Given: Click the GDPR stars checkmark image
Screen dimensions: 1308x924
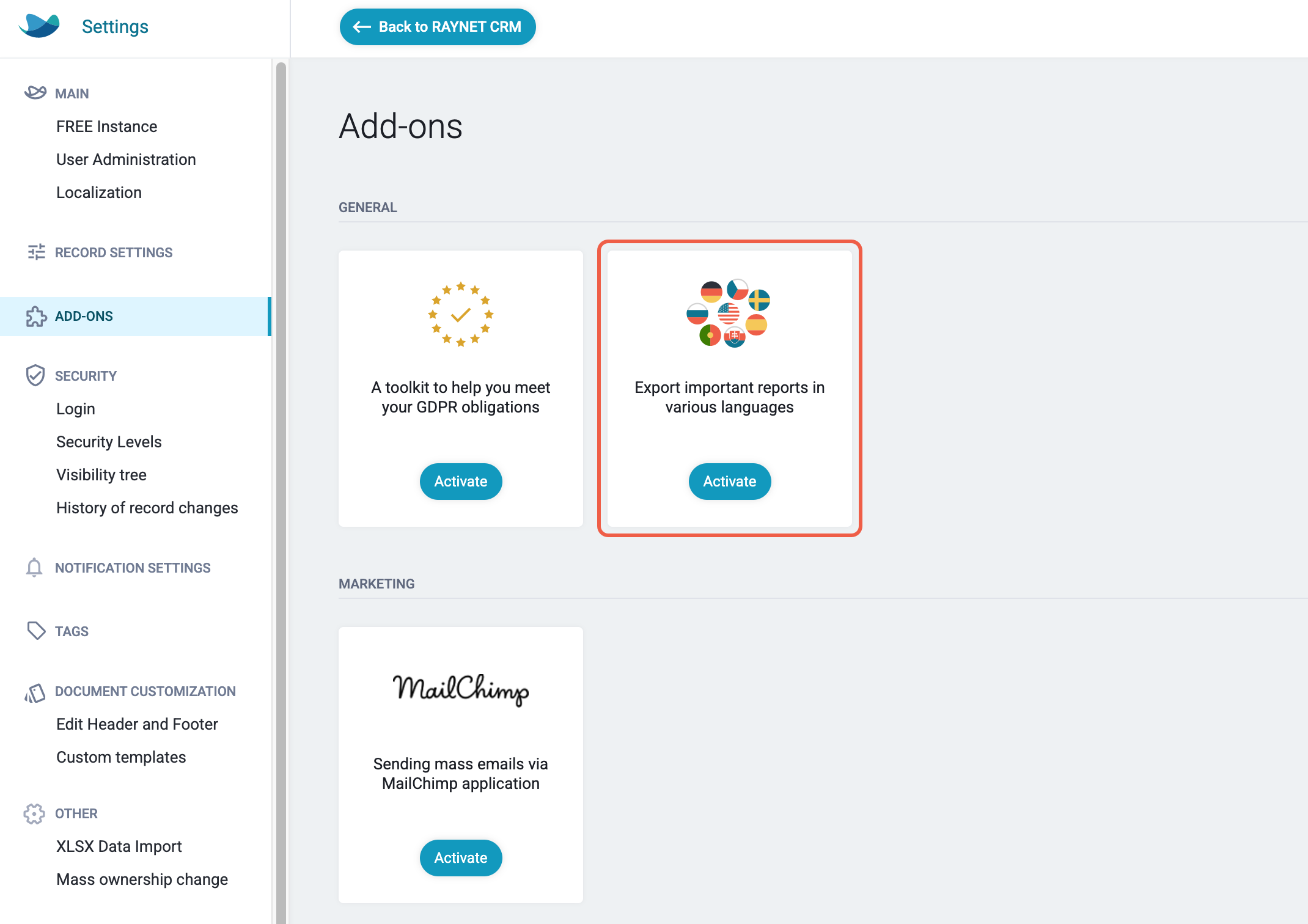Looking at the screenshot, I should pyautogui.click(x=461, y=314).
